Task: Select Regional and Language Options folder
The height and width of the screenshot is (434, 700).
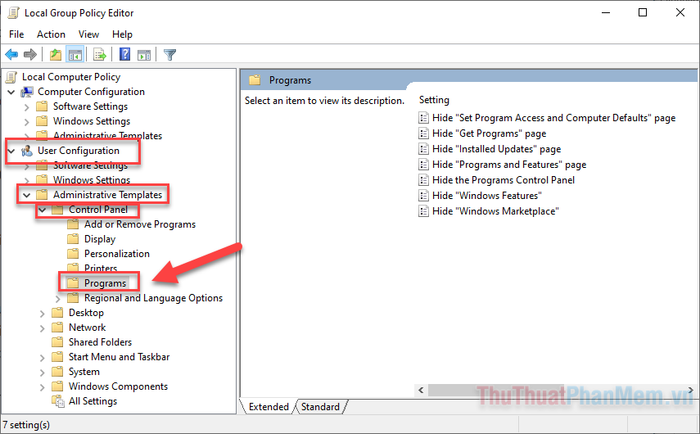Action: [x=153, y=298]
